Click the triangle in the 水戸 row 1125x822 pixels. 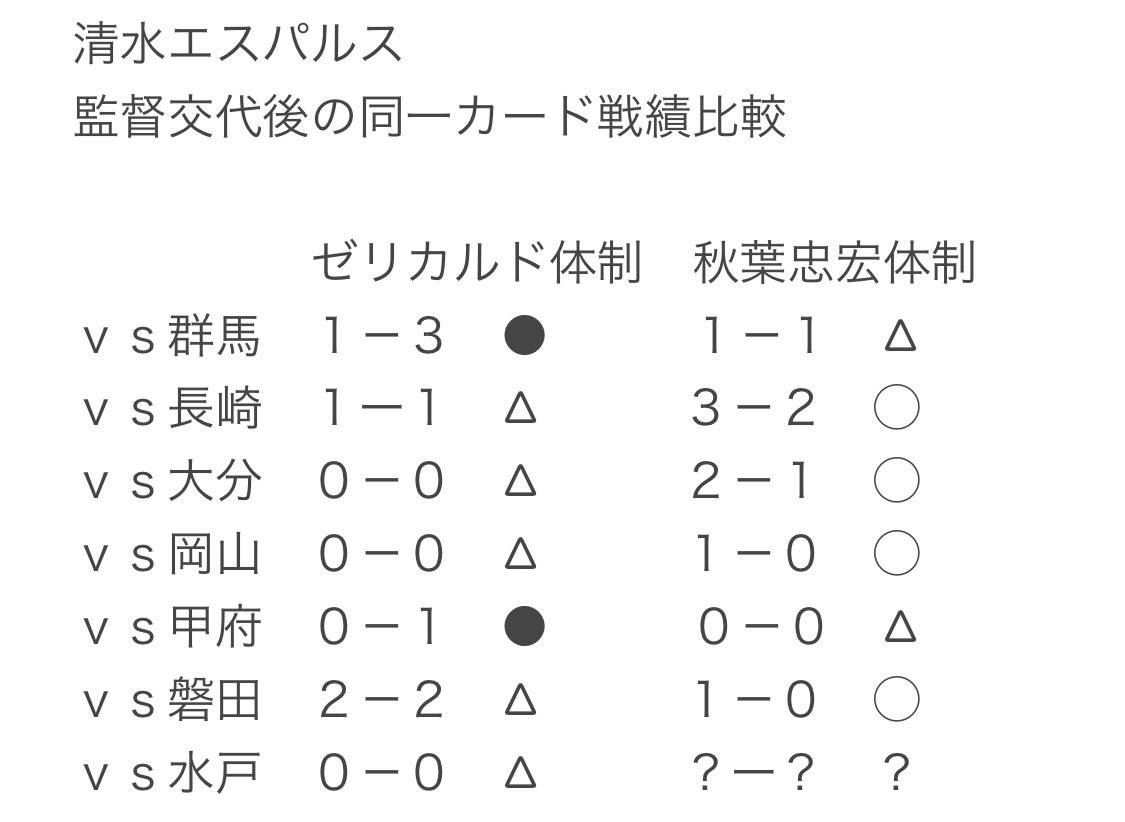[x=520, y=774]
